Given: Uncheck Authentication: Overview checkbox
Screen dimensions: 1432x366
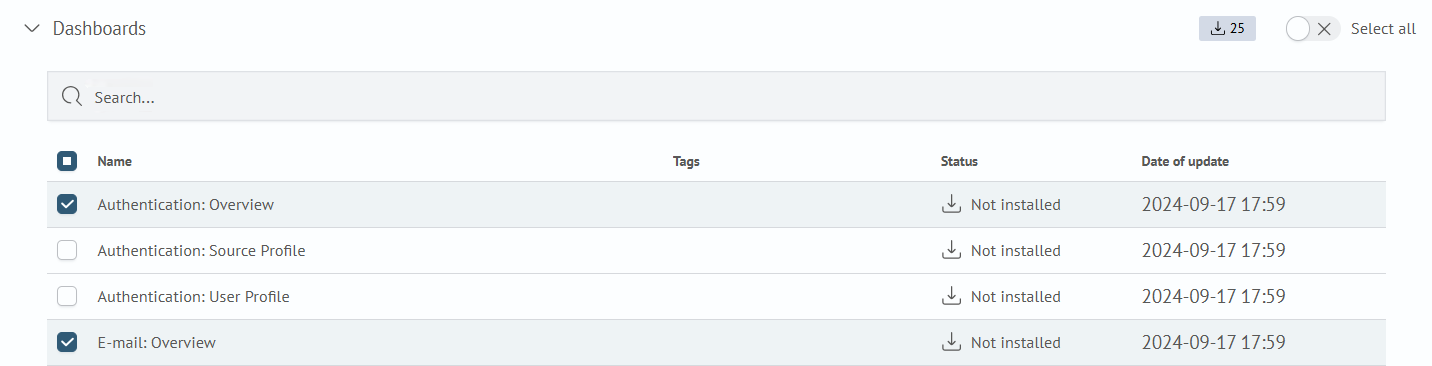Looking at the screenshot, I should tap(67, 205).
